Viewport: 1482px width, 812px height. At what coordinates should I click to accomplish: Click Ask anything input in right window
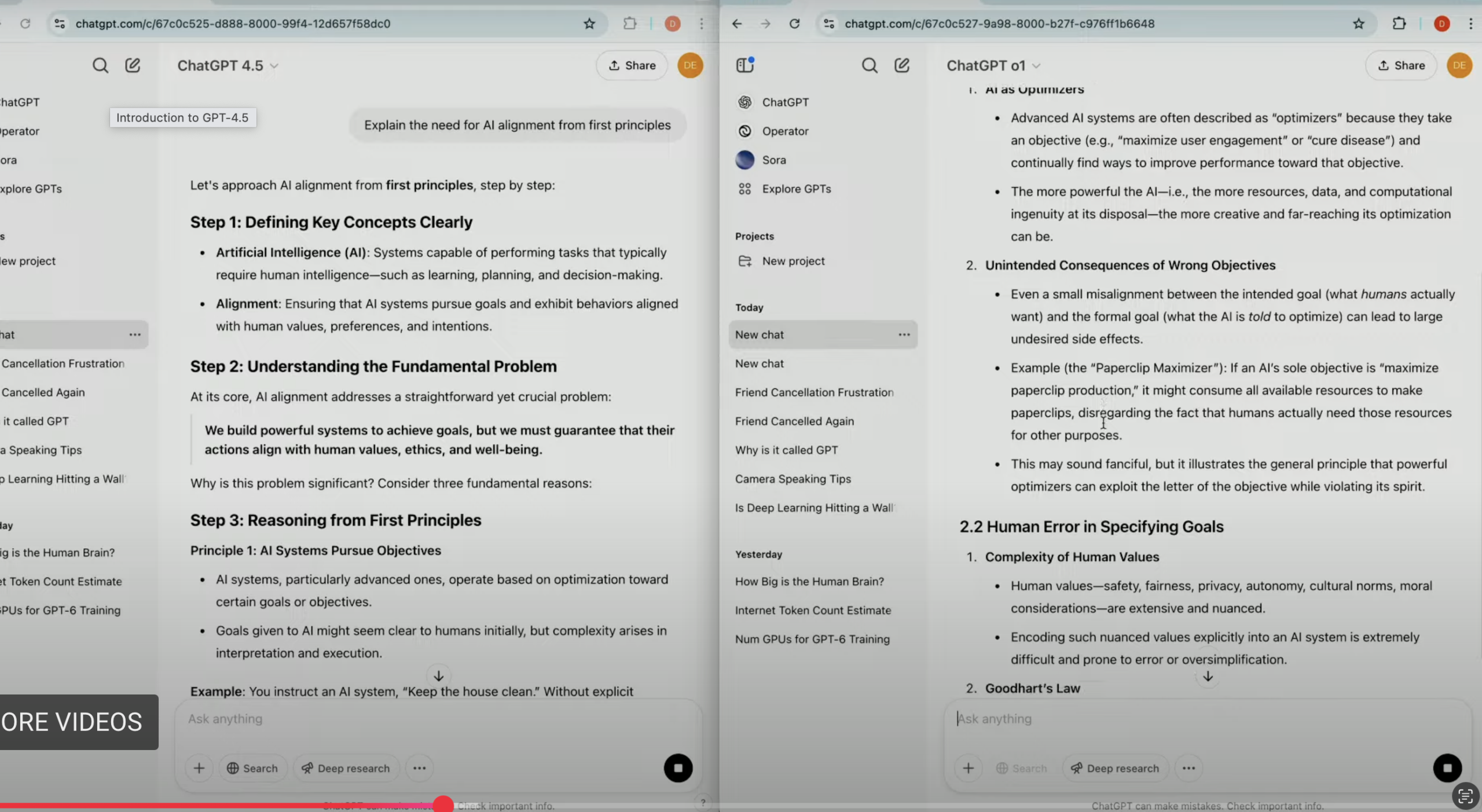[x=1207, y=719]
